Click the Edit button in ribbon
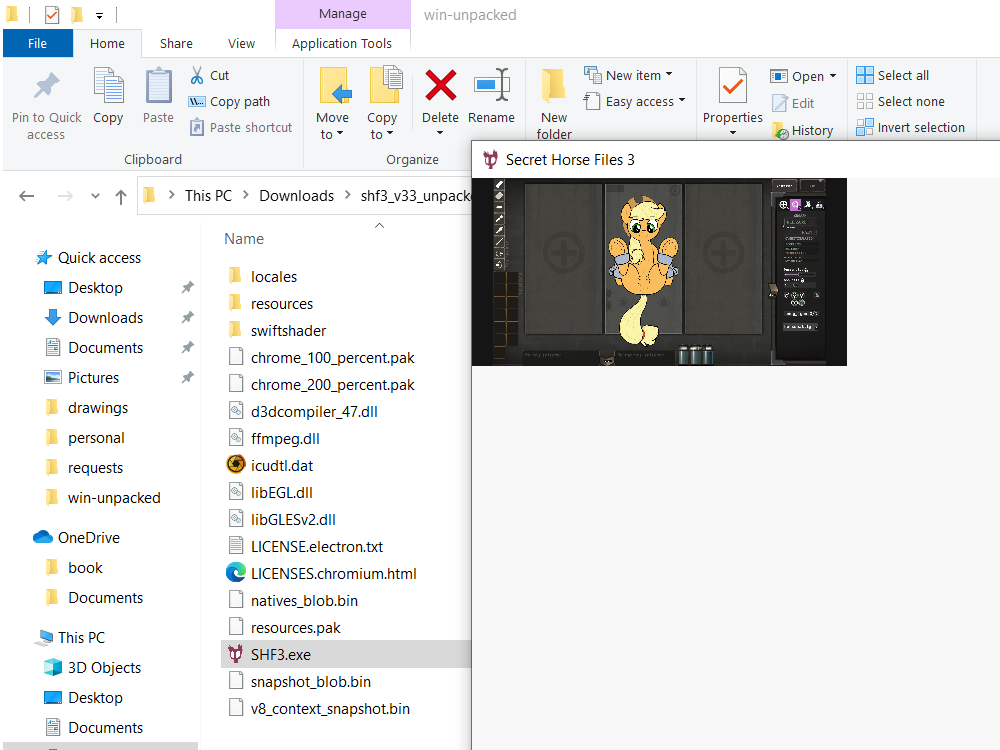Viewport: 1000px width, 750px height. point(793,103)
